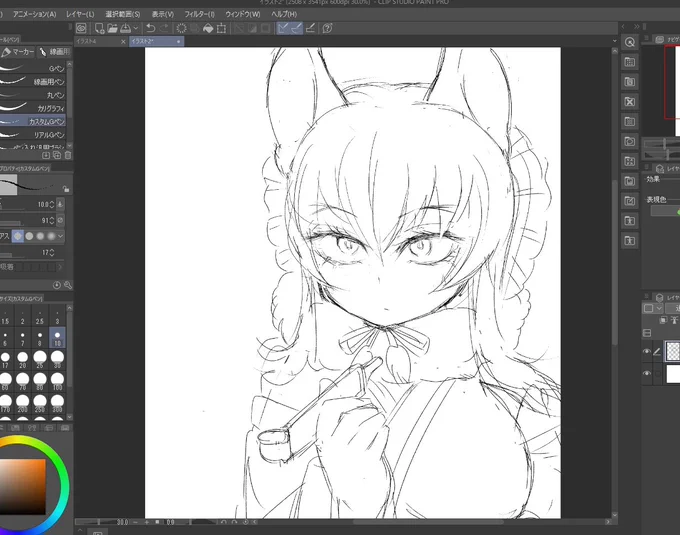Open the フィルター(I) menu
Image resolution: width=680 pixels, height=535 pixels.
pyautogui.click(x=199, y=14)
